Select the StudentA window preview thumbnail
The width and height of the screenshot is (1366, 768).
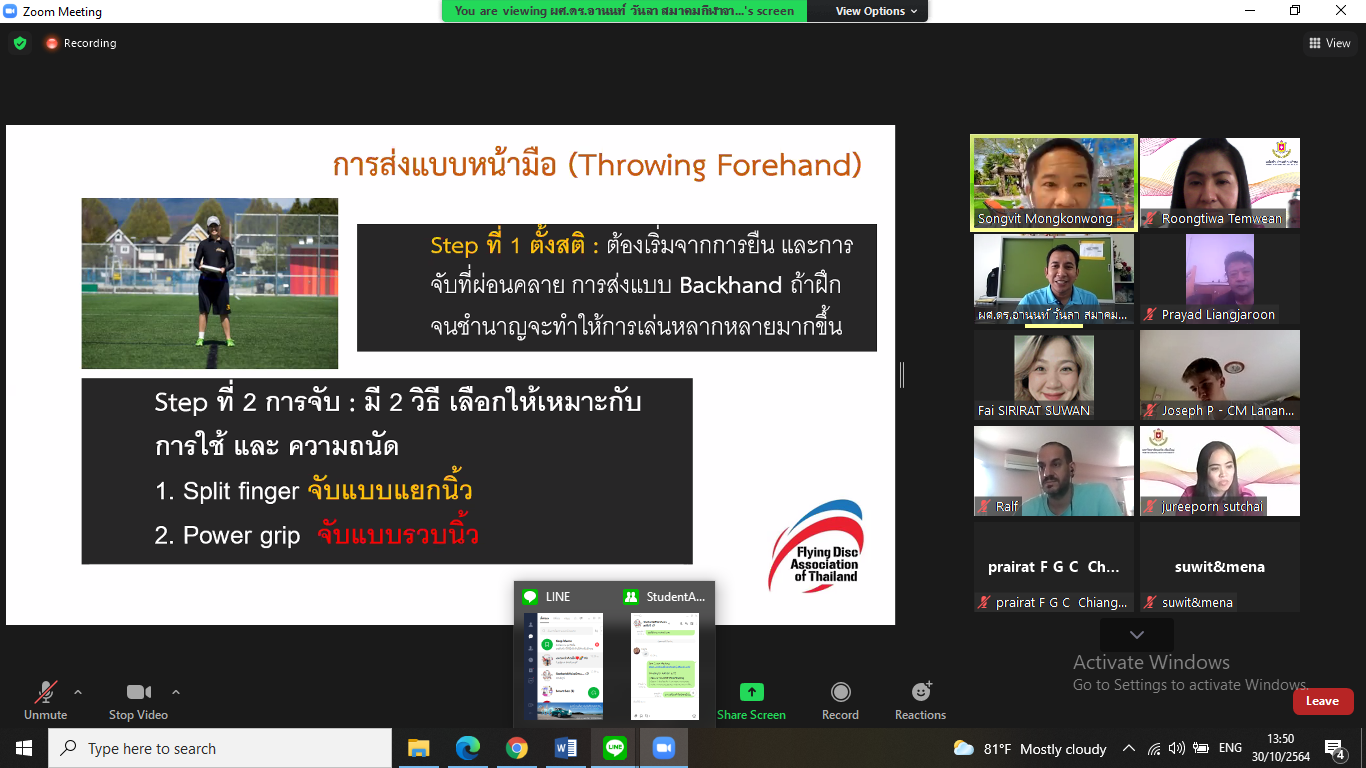(664, 665)
